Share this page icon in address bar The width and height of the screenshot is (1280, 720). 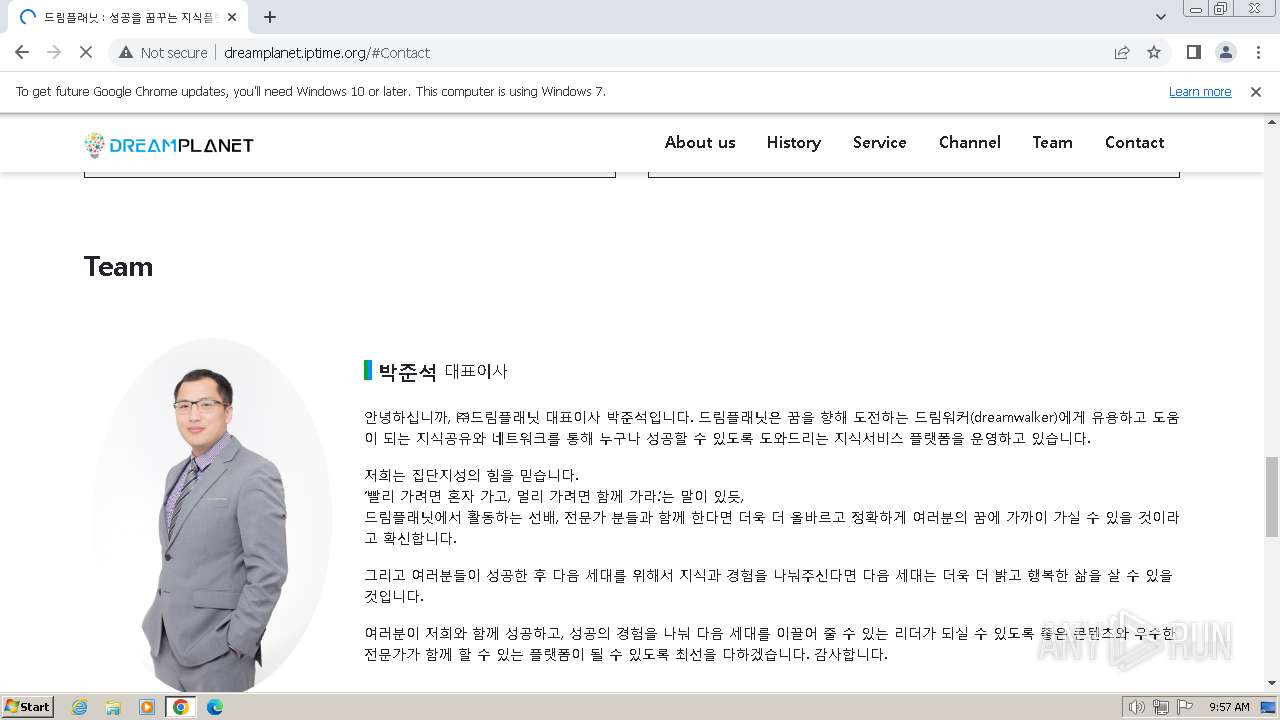tap(1122, 52)
